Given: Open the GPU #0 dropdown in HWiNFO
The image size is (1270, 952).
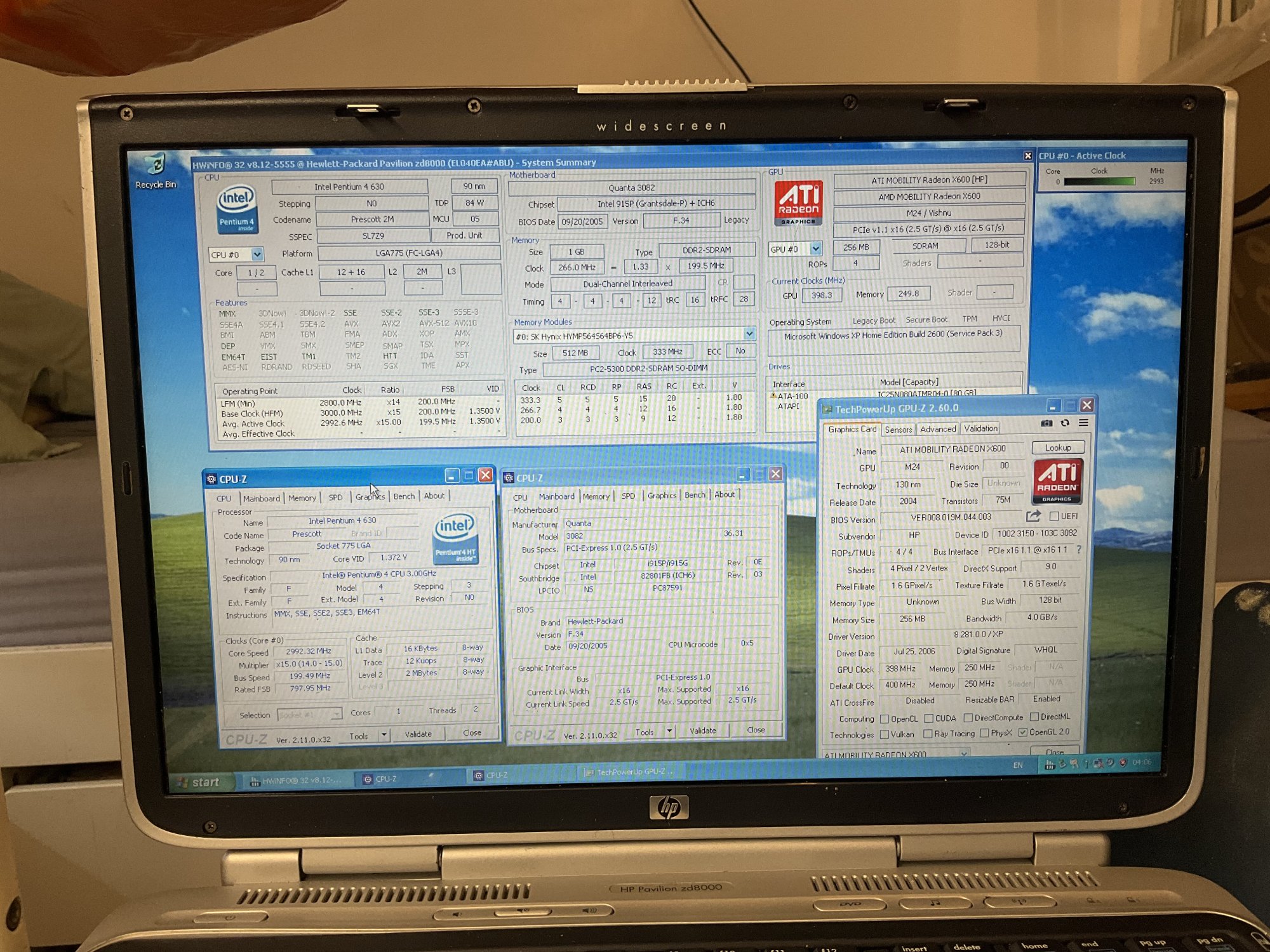Looking at the screenshot, I should 816,249.
